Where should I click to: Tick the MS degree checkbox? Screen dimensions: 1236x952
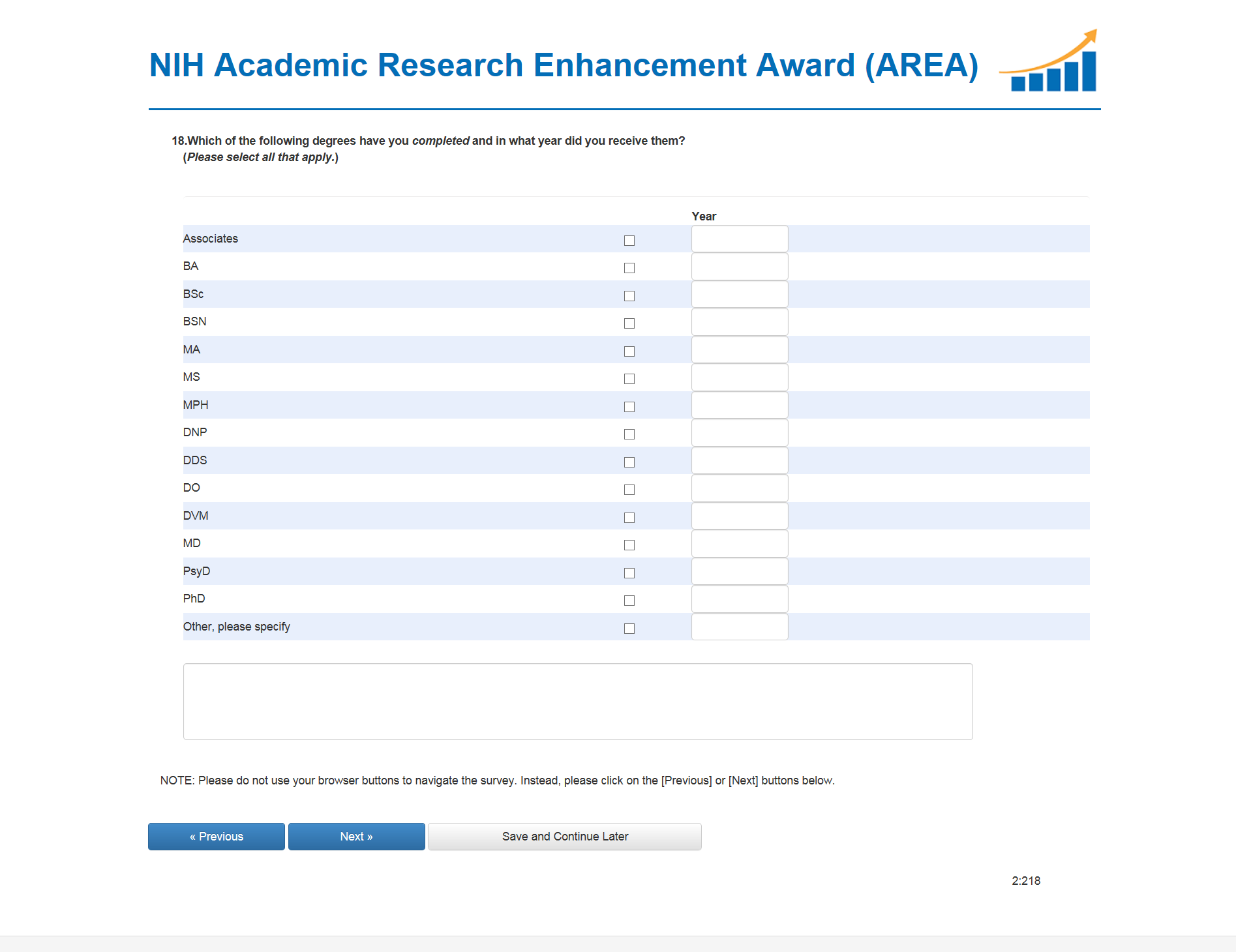(x=629, y=379)
